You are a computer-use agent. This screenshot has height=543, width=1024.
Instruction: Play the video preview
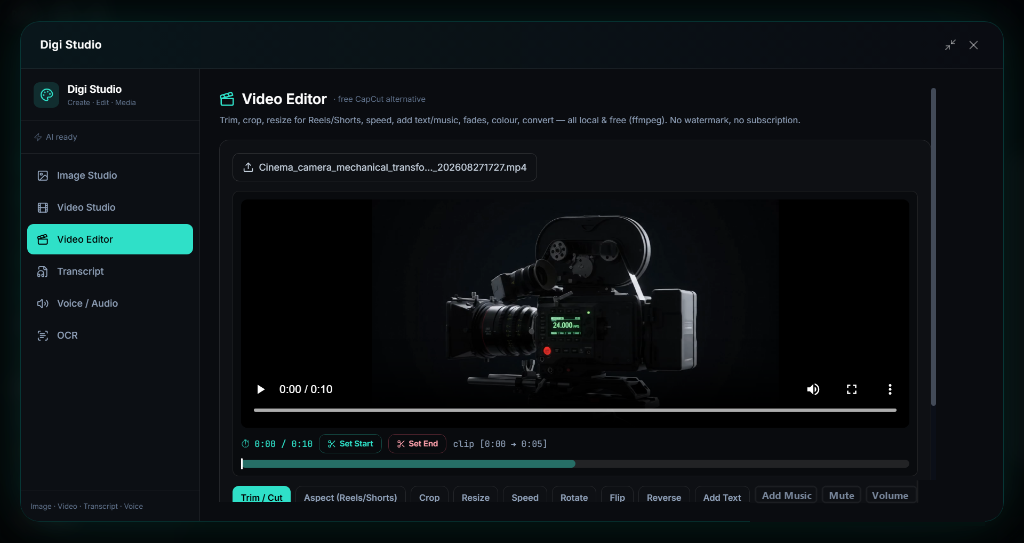pos(261,389)
